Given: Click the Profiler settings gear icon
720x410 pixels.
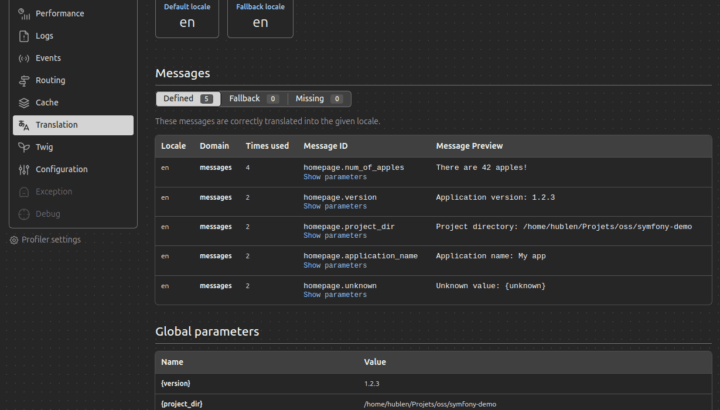Looking at the screenshot, I should [x=14, y=240].
